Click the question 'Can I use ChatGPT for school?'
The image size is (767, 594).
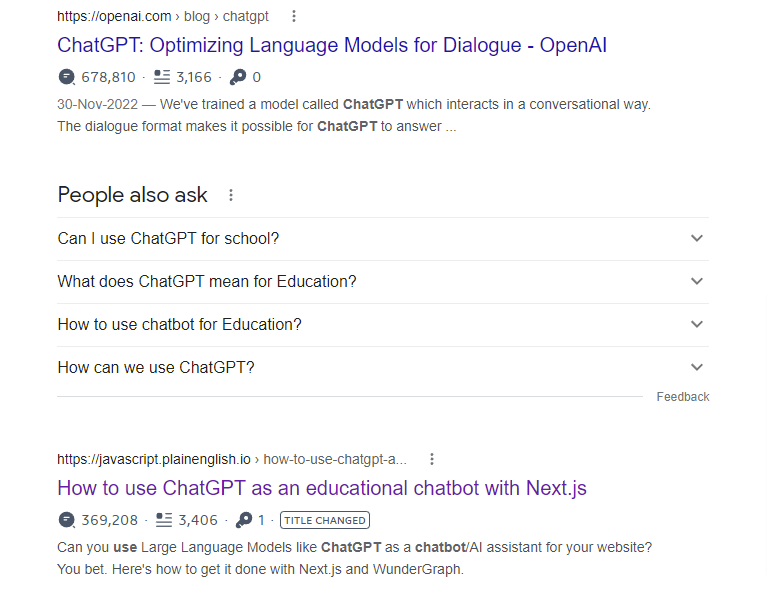[x=168, y=238]
